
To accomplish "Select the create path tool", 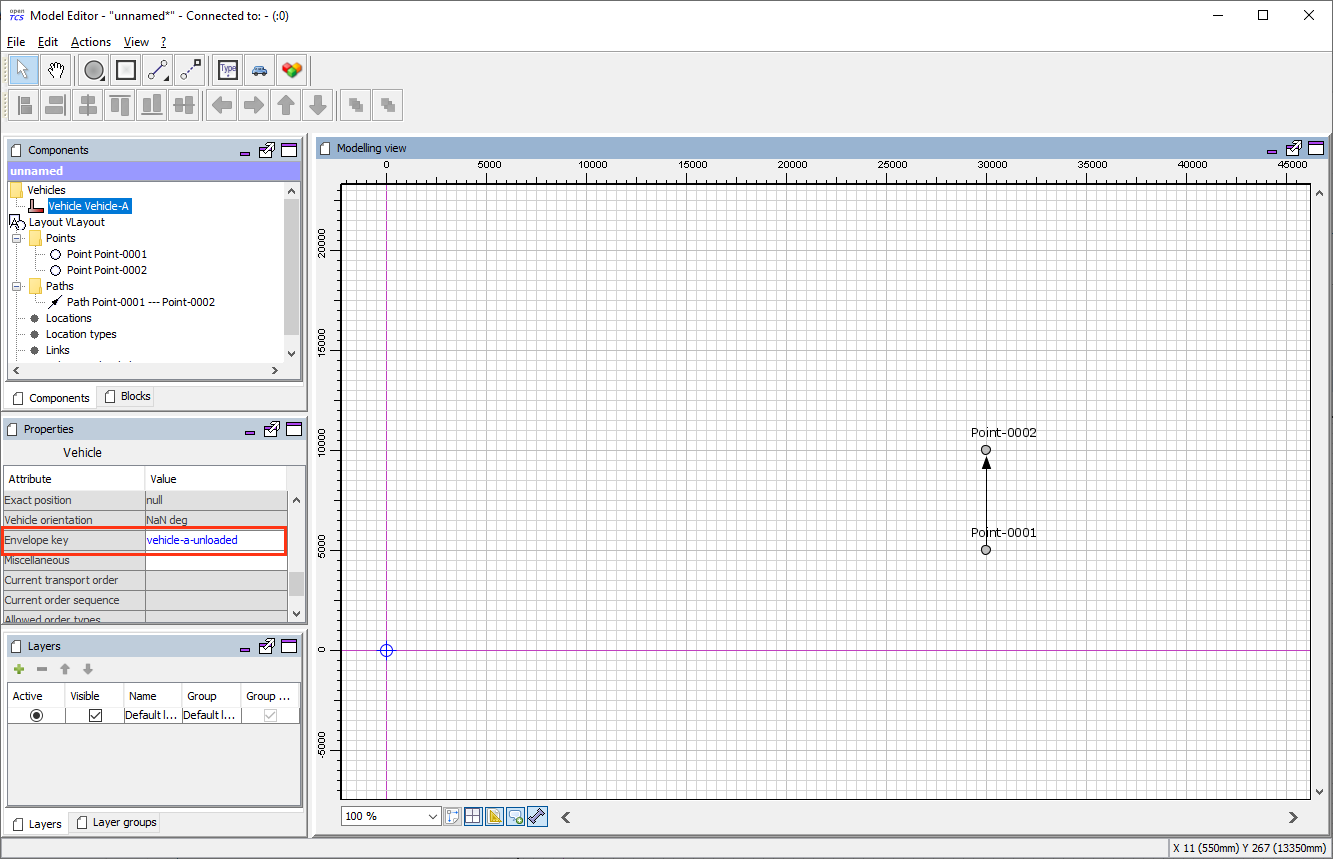I will [157, 70].
